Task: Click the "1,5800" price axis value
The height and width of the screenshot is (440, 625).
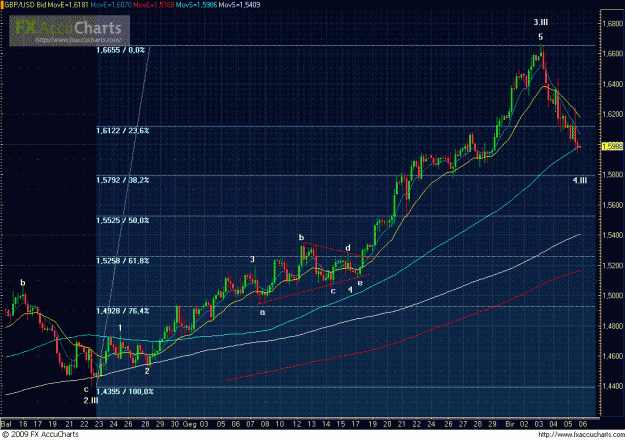Action: pyautogui.click(x=613, y=175)
